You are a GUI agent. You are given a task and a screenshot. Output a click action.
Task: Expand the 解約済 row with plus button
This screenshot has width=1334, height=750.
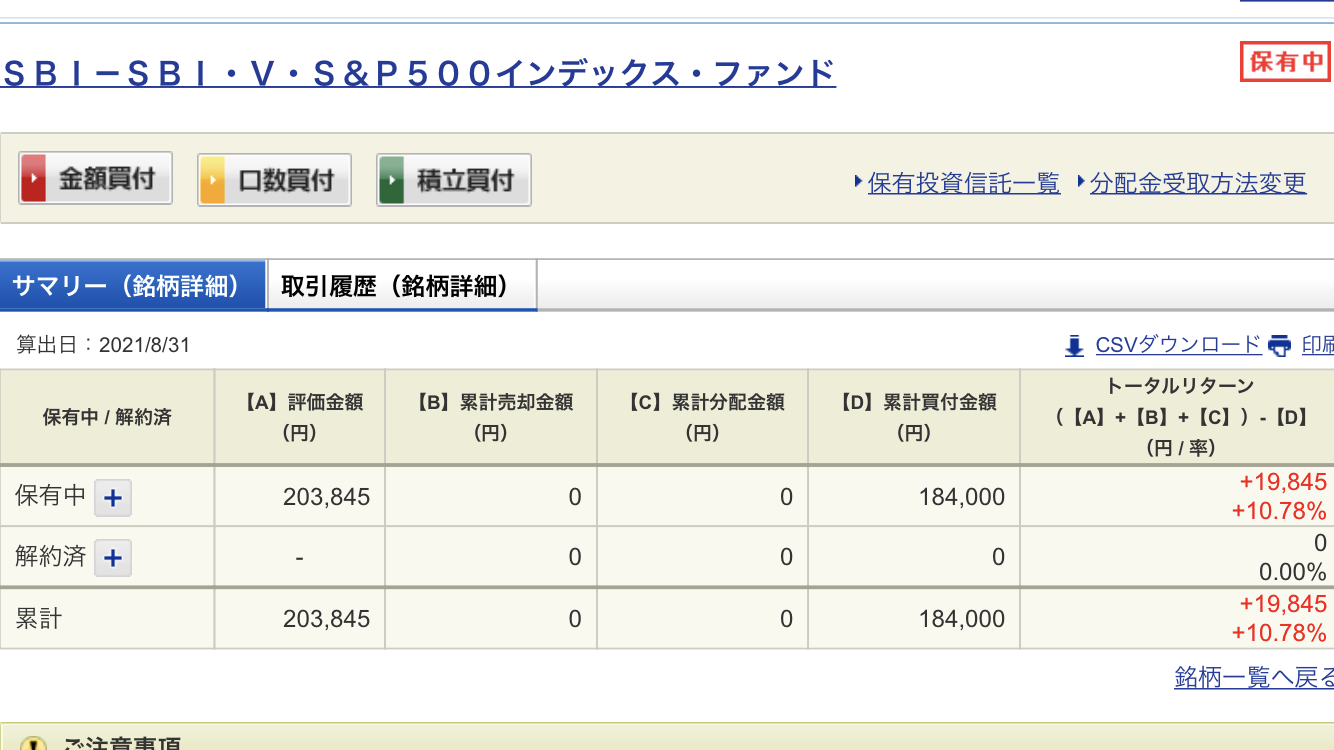[x=113, y=558]
